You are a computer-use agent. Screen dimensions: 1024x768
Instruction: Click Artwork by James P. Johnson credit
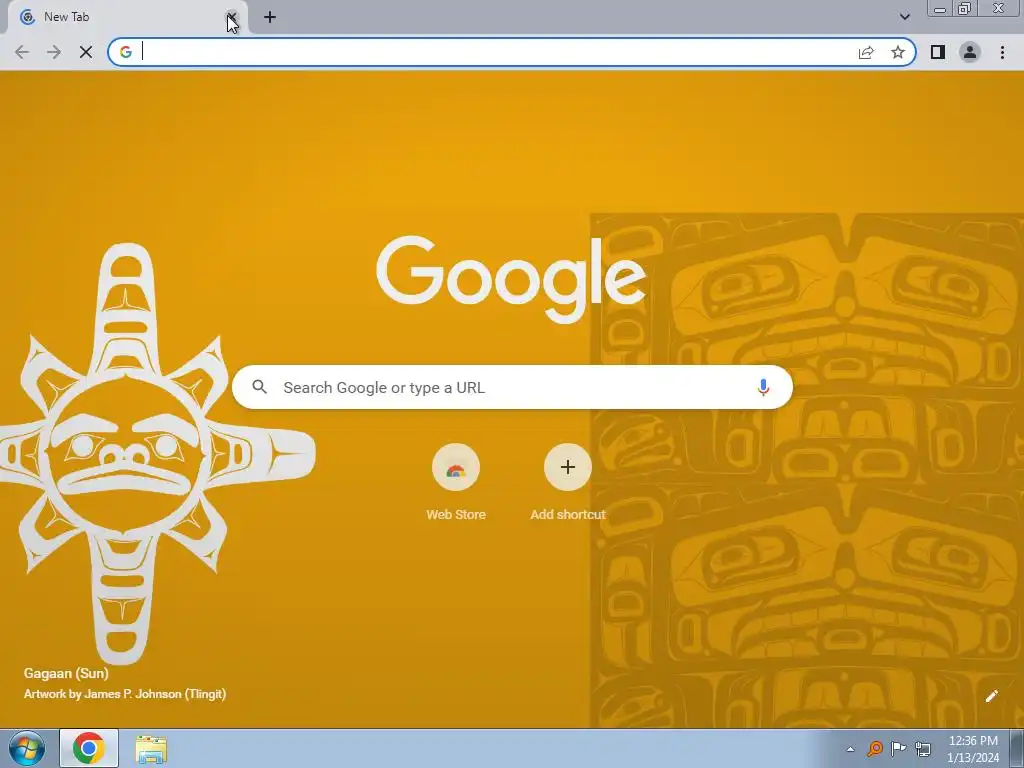tap(125, 694)
